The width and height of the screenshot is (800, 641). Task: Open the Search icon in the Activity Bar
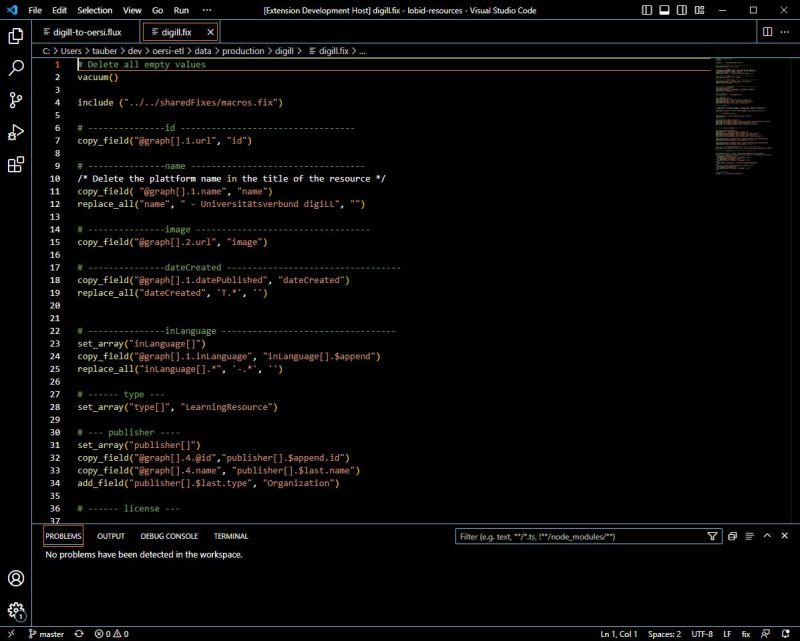click(x=13, y=66)
